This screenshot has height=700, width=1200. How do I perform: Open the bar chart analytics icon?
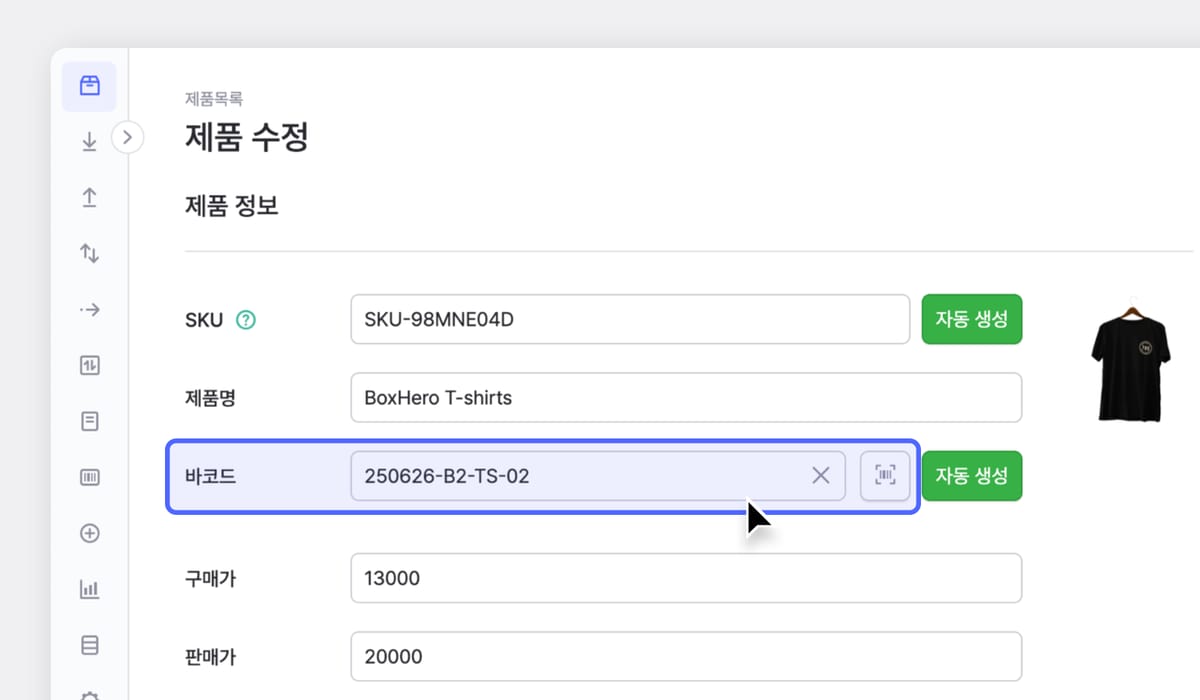[89, 589]
